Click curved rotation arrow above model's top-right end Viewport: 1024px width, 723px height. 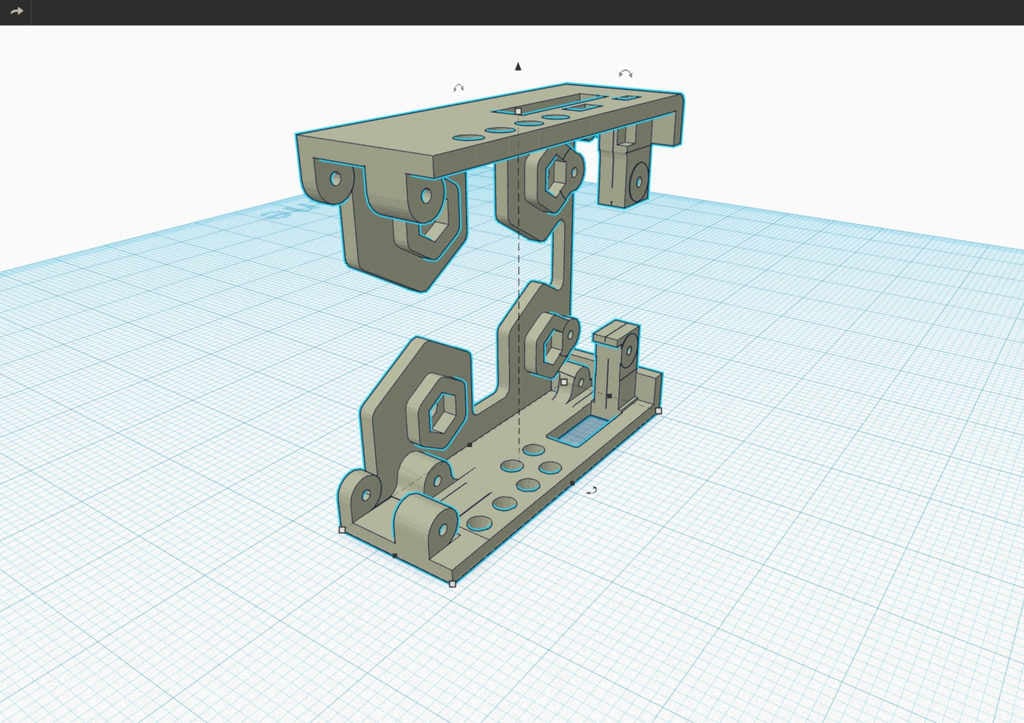coord(625,74)
